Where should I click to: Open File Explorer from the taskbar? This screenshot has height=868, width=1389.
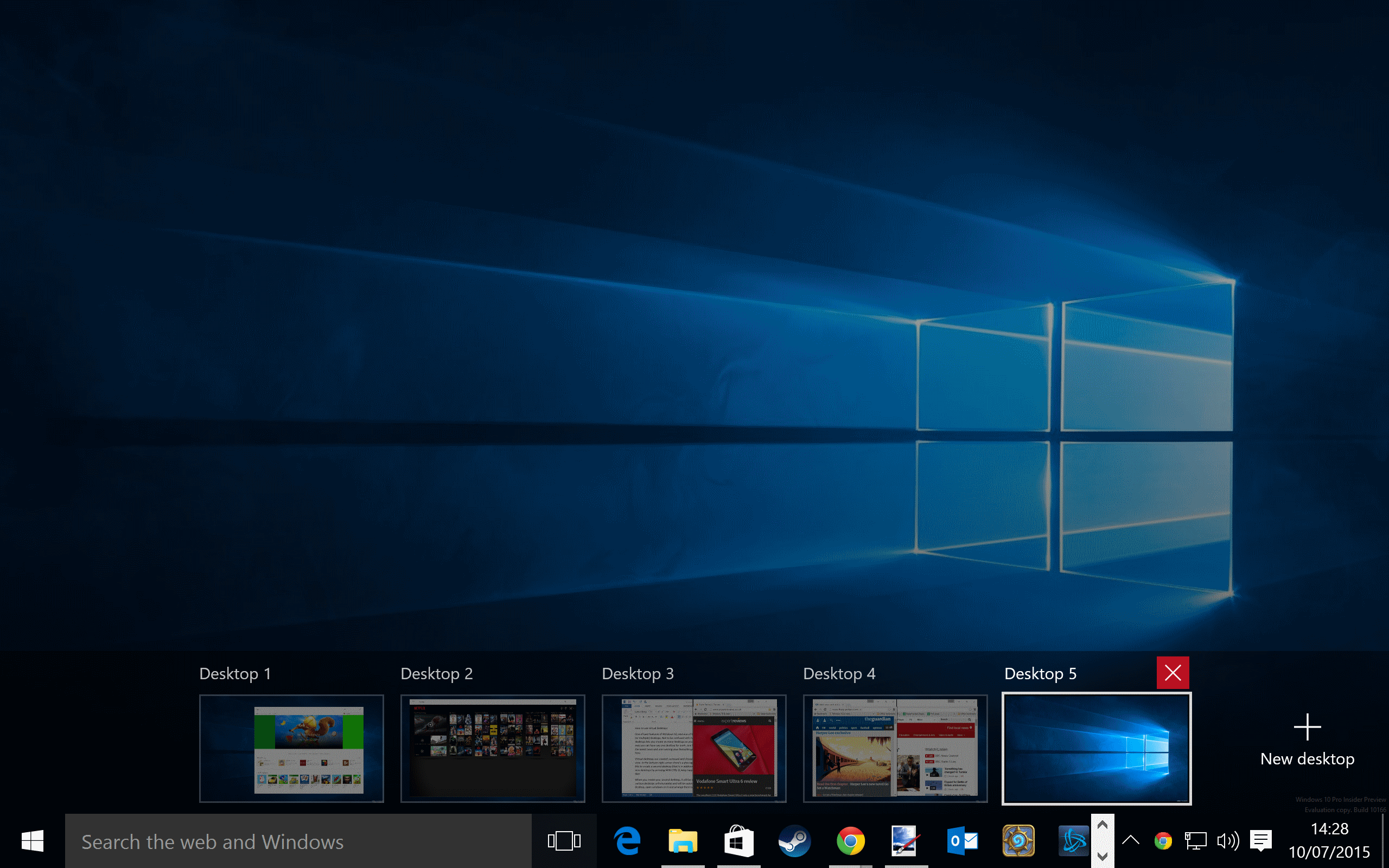point(683,841)
